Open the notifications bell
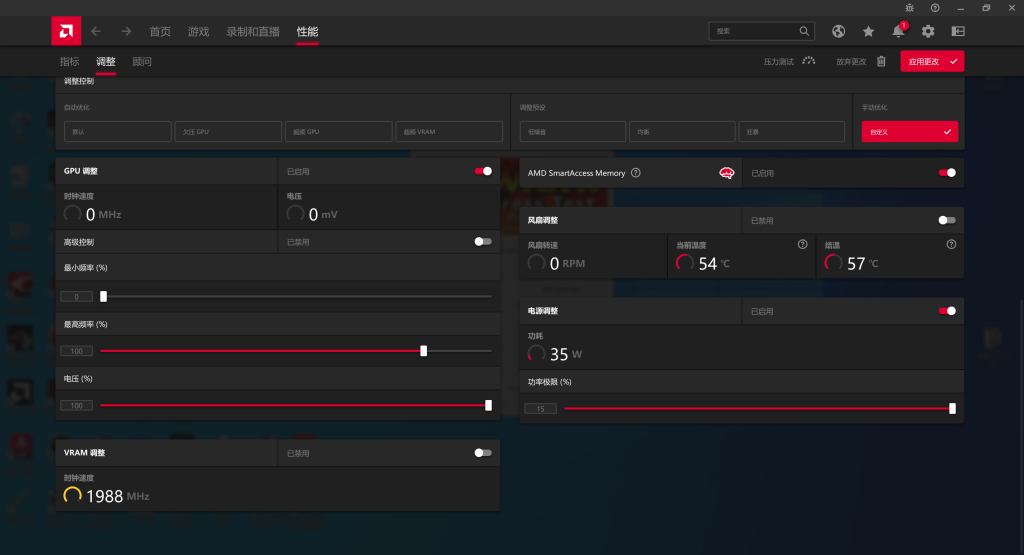Viewport: 1024px width, 555px height. tap(898, 31)
